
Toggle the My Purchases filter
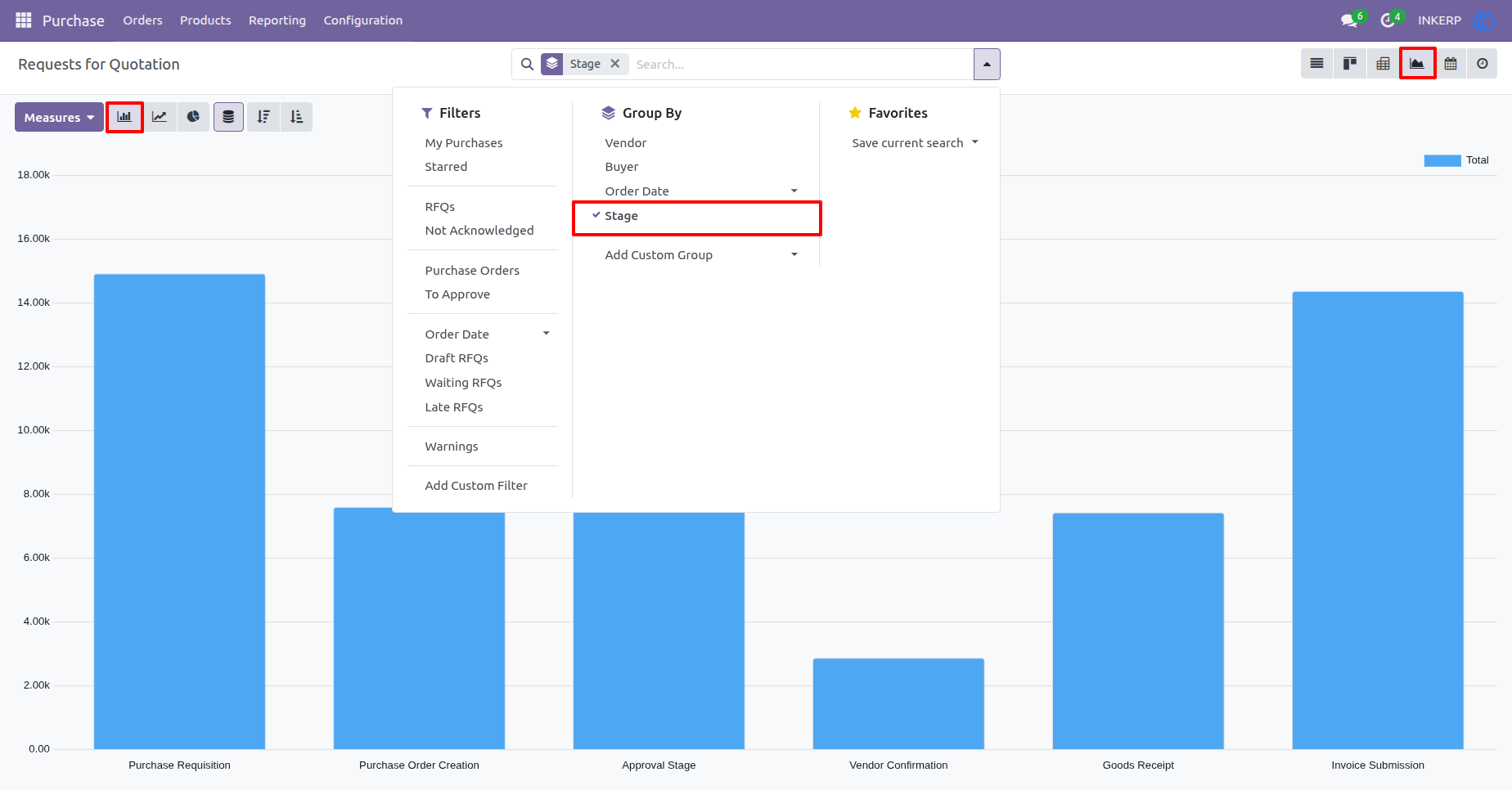pos(464,143)
